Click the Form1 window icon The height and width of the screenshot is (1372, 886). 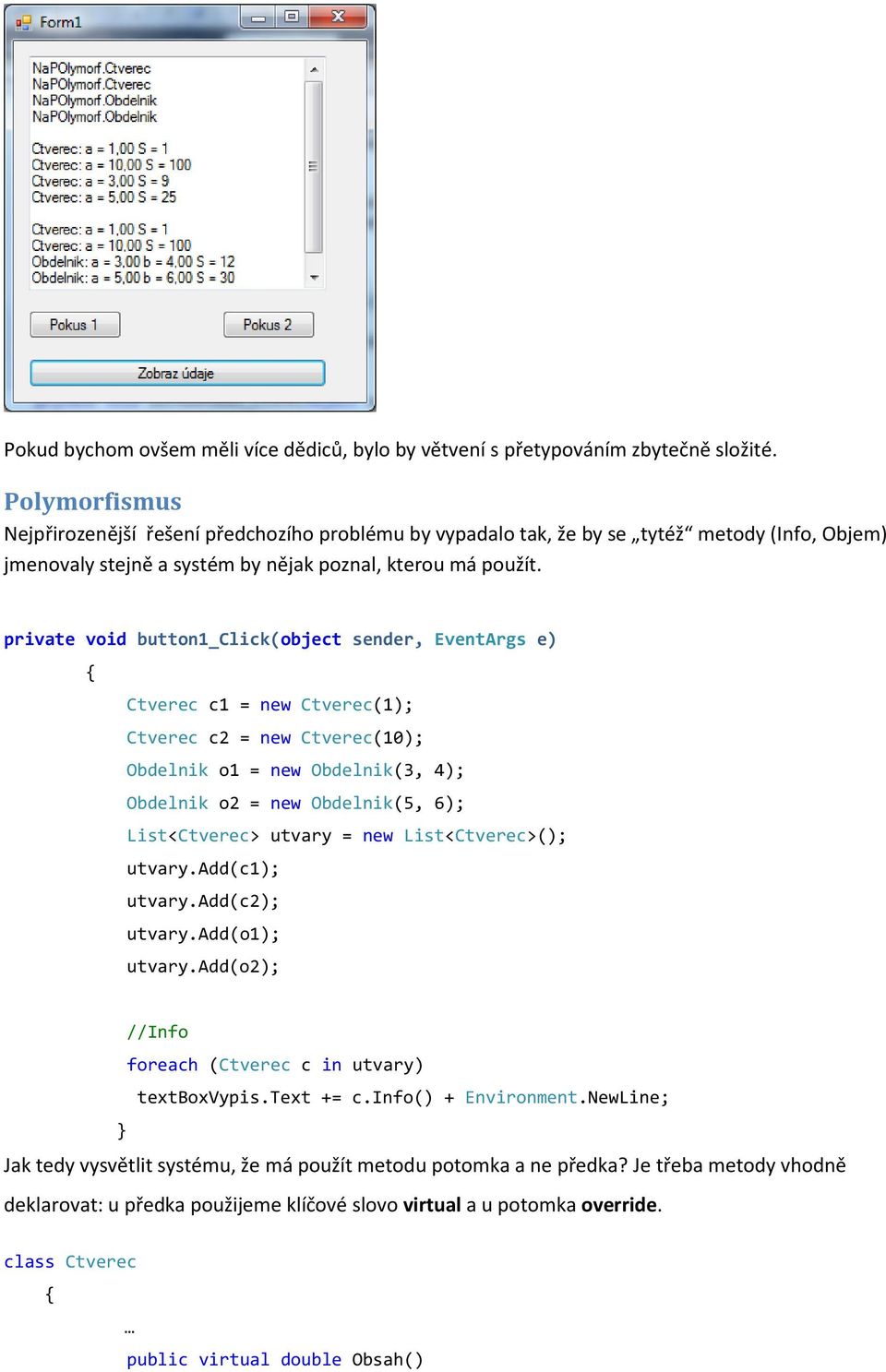tap(23, 22)
